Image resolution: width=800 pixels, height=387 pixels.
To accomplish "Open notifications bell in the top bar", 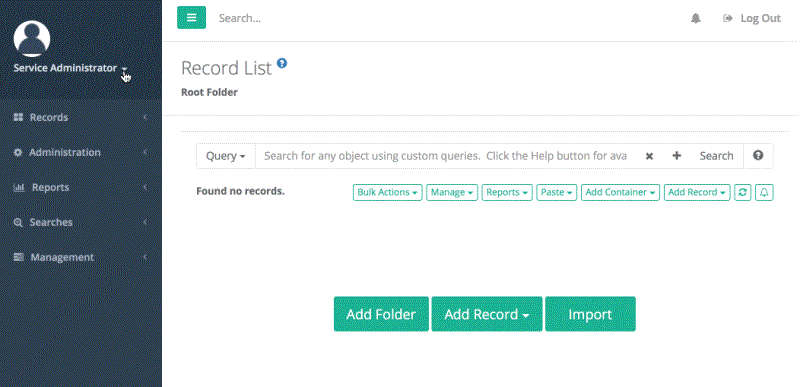I will click(x=695, y=18).
